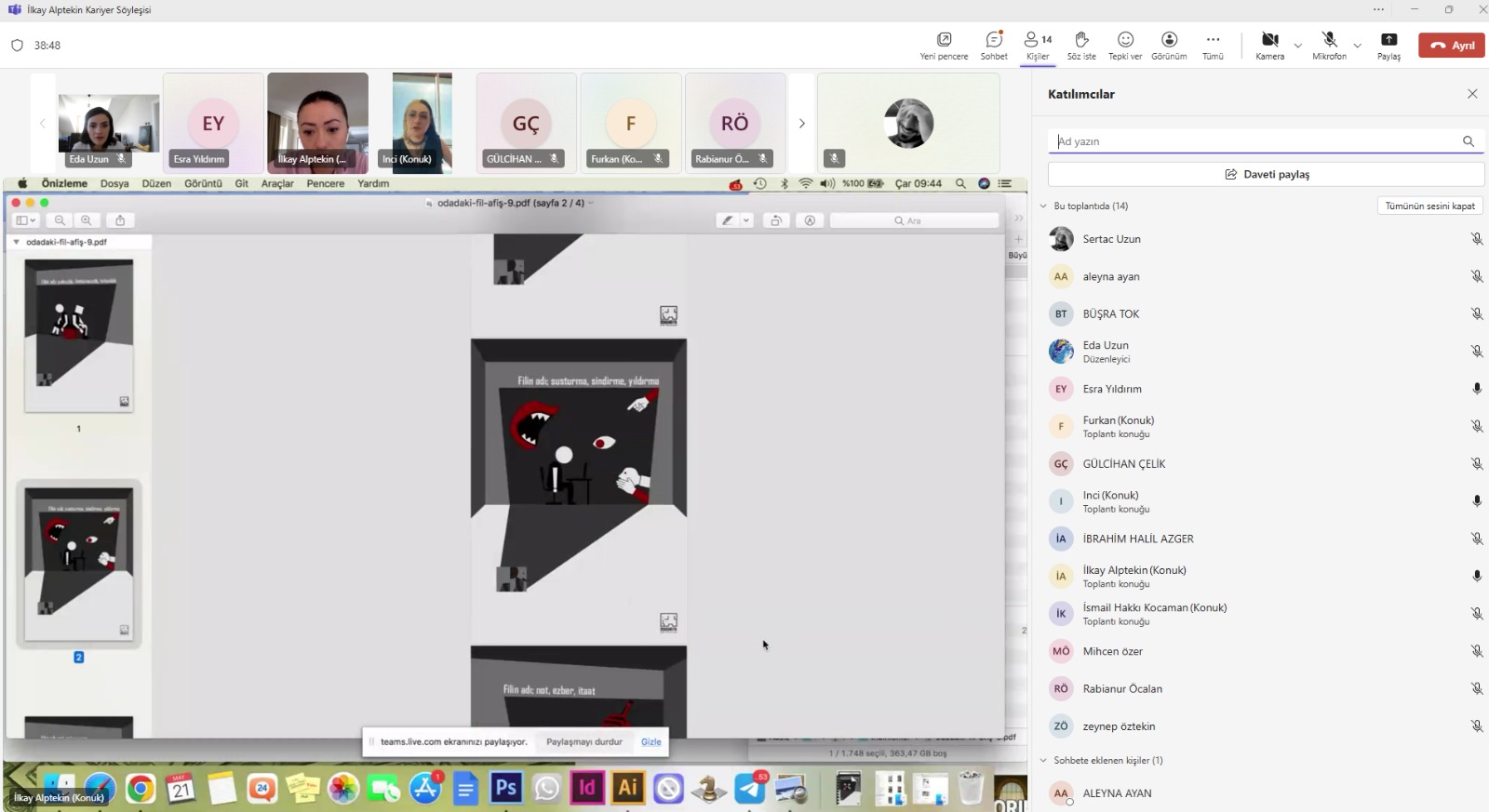Click the Ara search field in Preview
Screen dimensions: 1489x812
click(914, 220)
